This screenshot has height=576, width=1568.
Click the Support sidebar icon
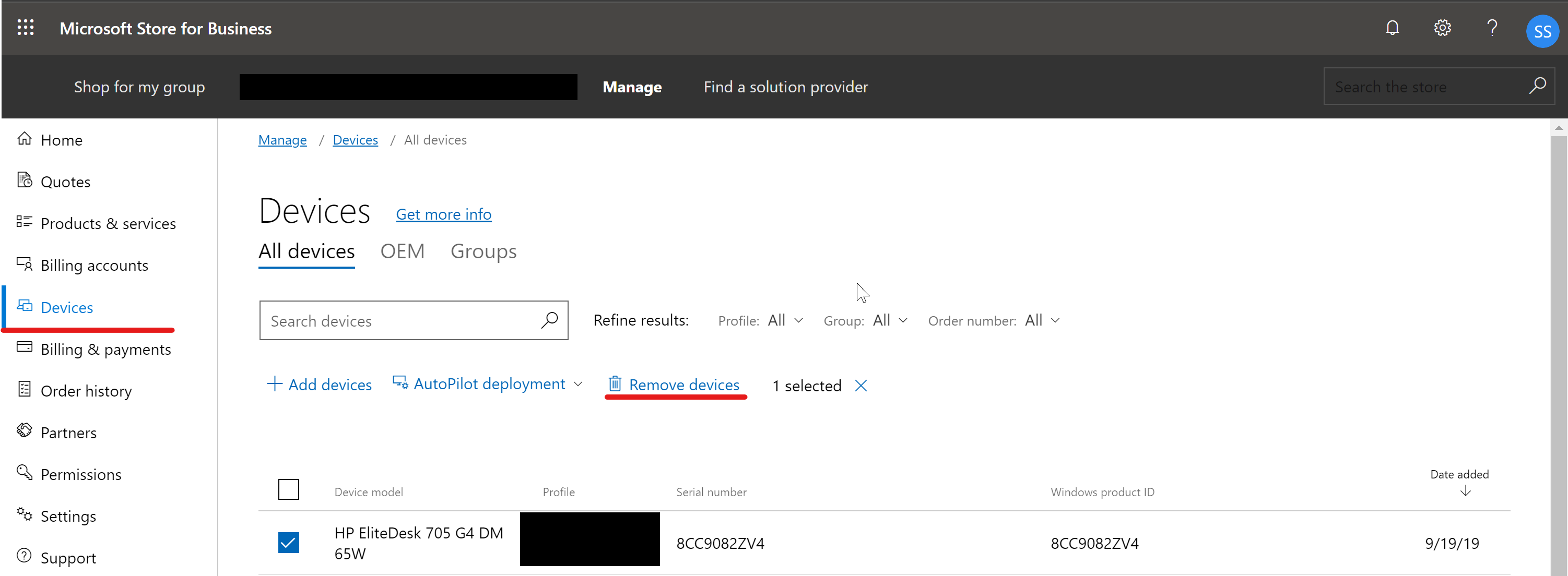[x=25, y=556]
